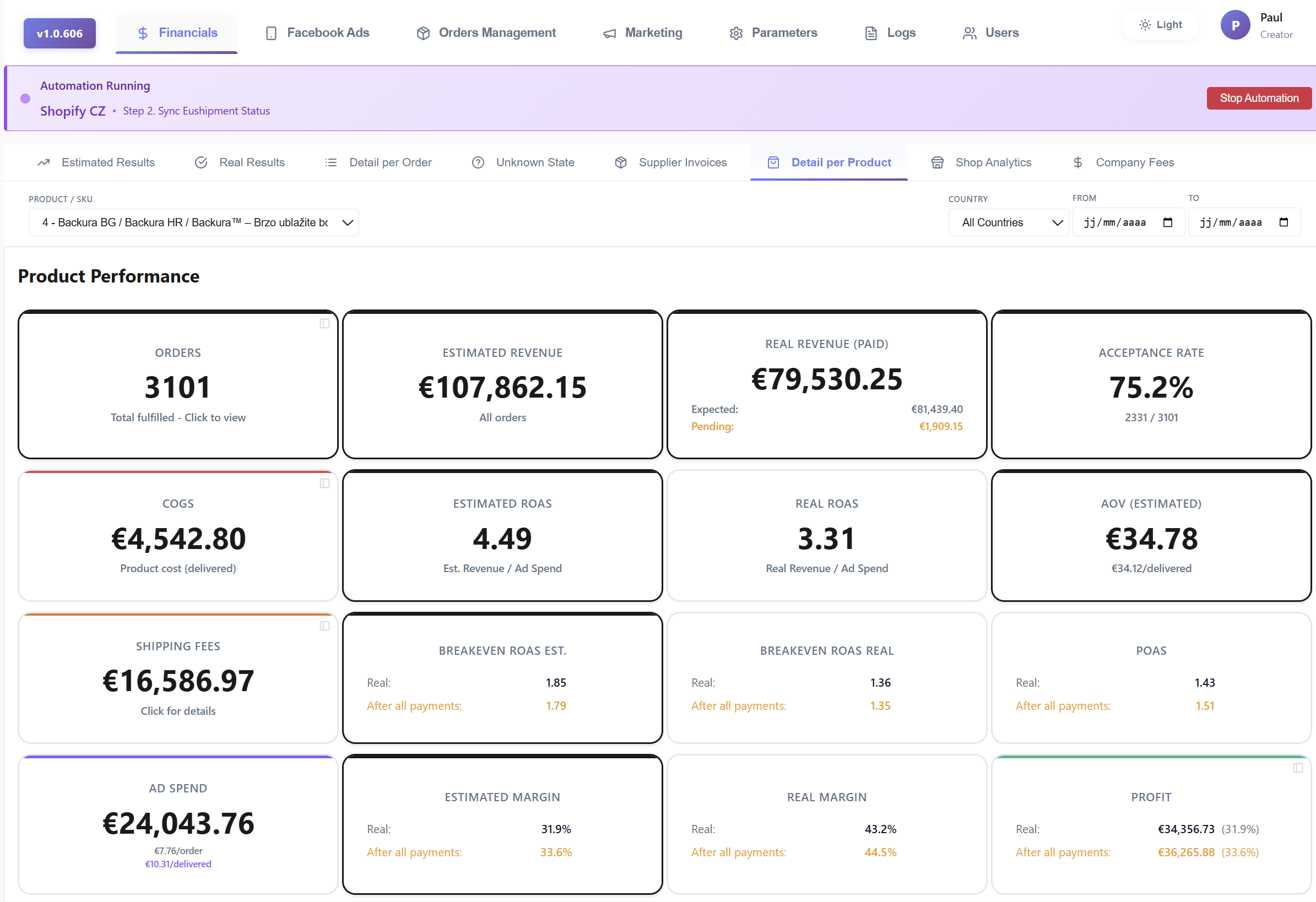Click the Unknown State question mark icon

click(x=479, y=162)
